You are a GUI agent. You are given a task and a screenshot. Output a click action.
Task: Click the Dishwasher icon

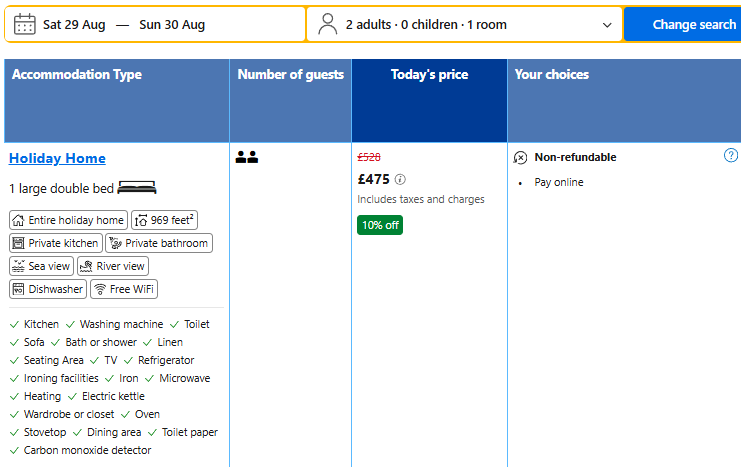[18, 289]
